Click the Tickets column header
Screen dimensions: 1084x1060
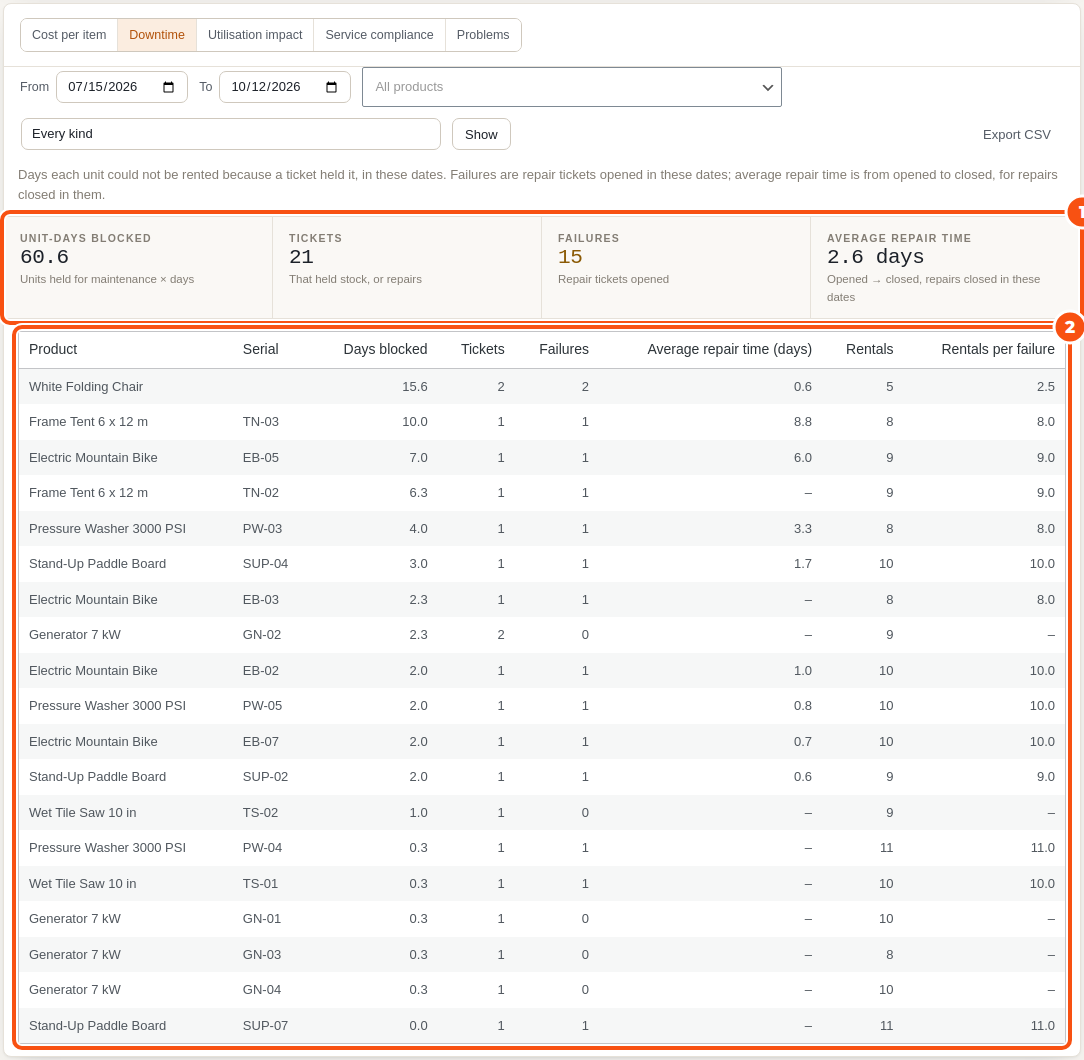pyautogui.click(x=483, y=349)
